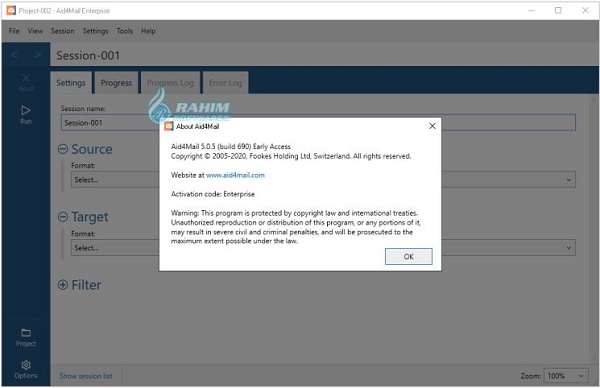This screenshot has height=388, width=600.
Task: Open the Project folder icon
Action: 26,333
